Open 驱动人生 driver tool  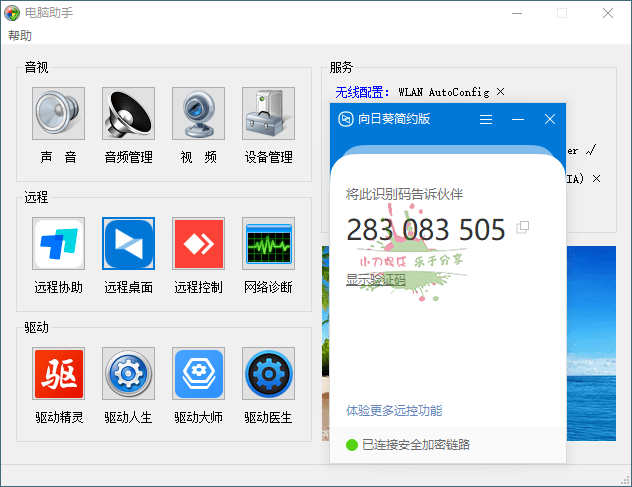coord(128,373)
